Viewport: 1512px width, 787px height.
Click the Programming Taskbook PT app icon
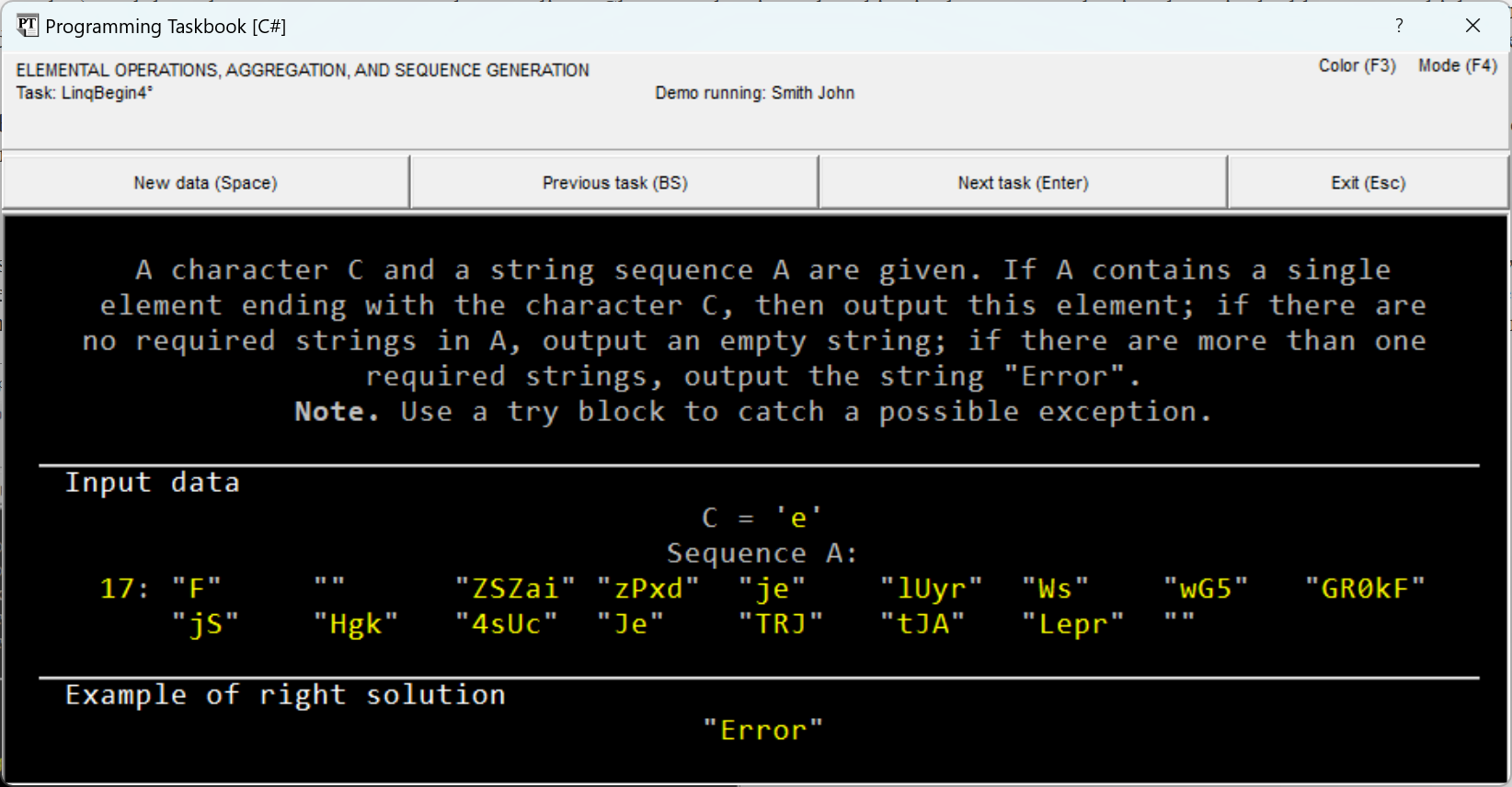[27, 26]
